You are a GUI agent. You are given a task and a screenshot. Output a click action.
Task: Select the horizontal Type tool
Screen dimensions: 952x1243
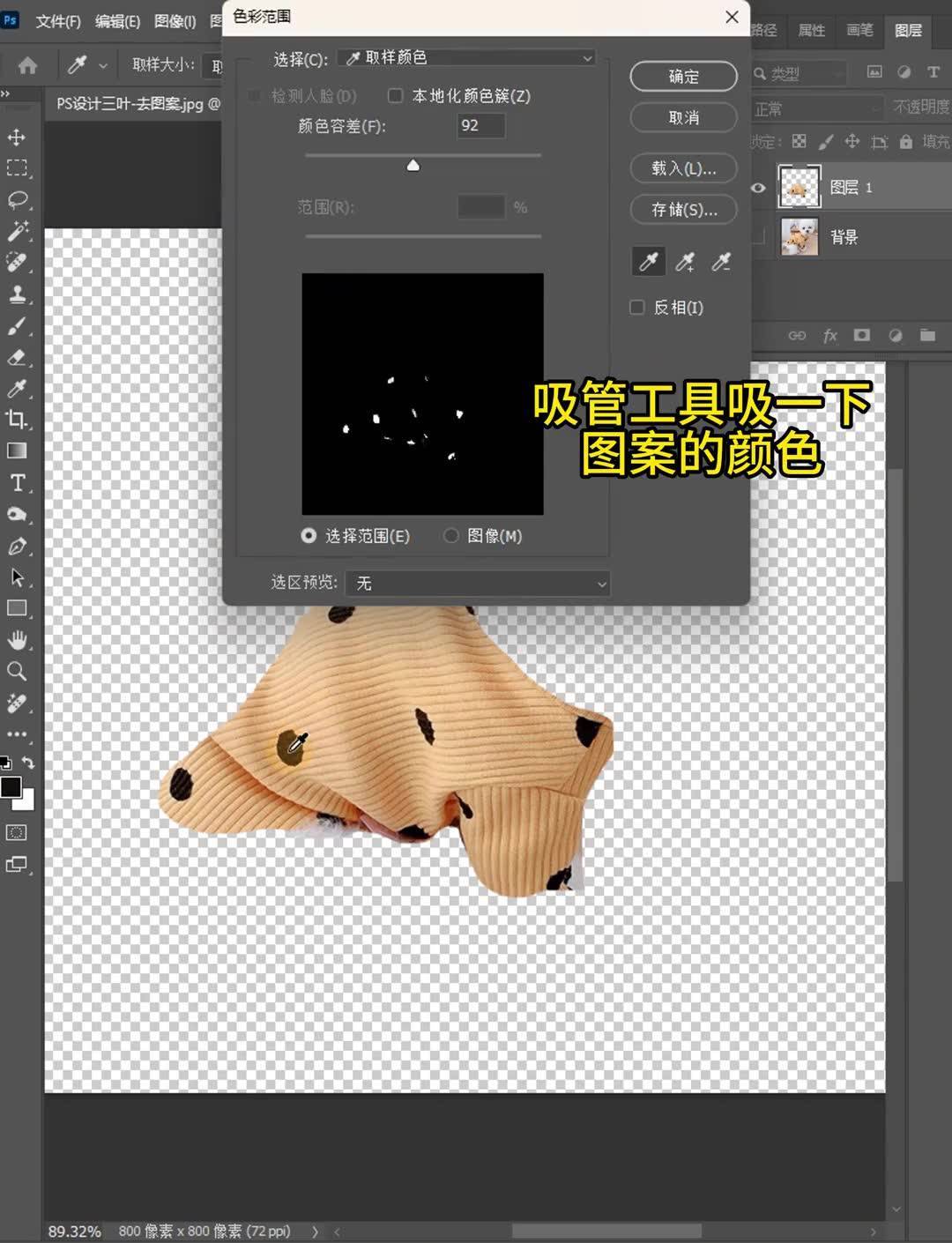pyautogui.click(x=18, y=482)
